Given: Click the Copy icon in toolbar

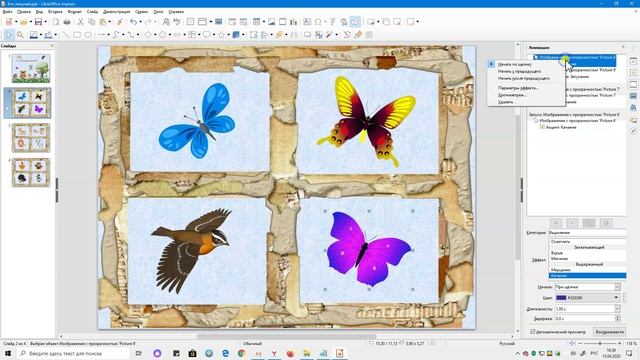Looking at the screenshot, I should (x=92, y=22).
